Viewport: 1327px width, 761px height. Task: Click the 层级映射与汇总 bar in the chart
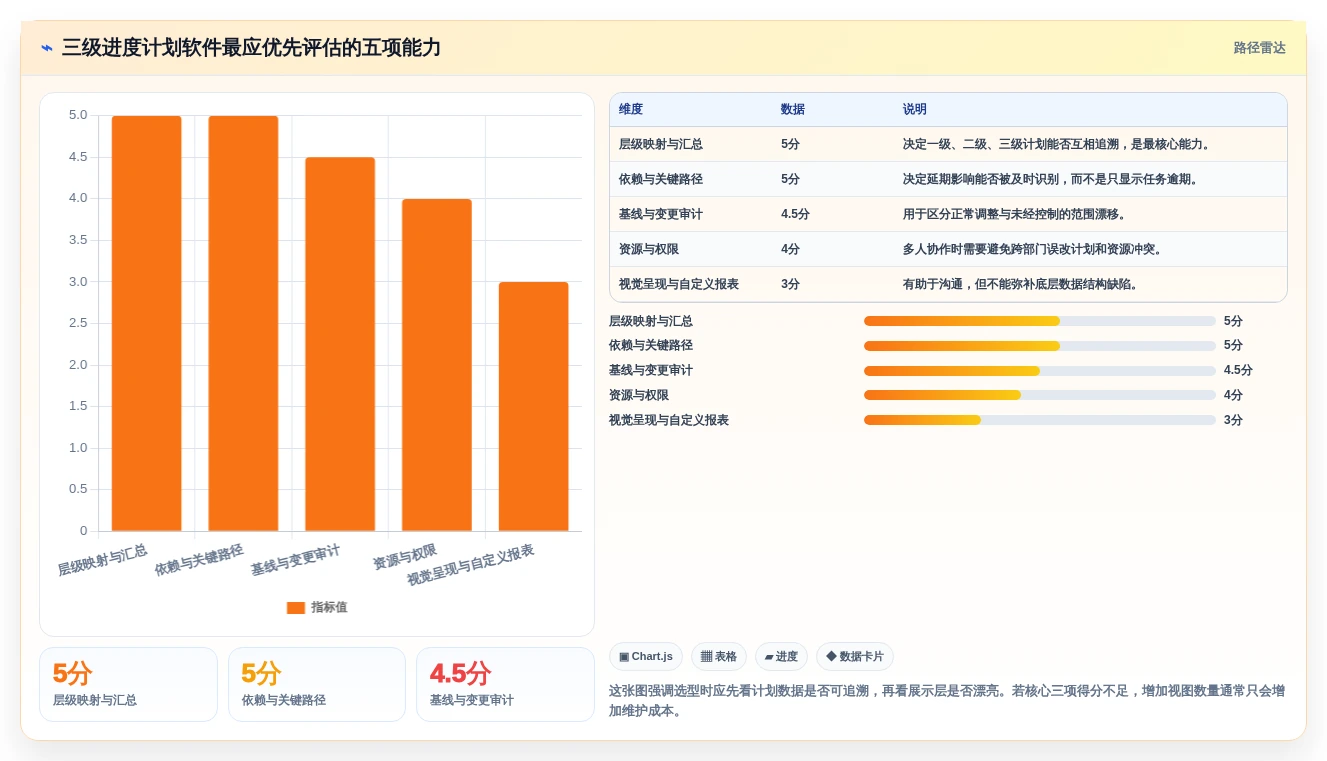point(146,323)
